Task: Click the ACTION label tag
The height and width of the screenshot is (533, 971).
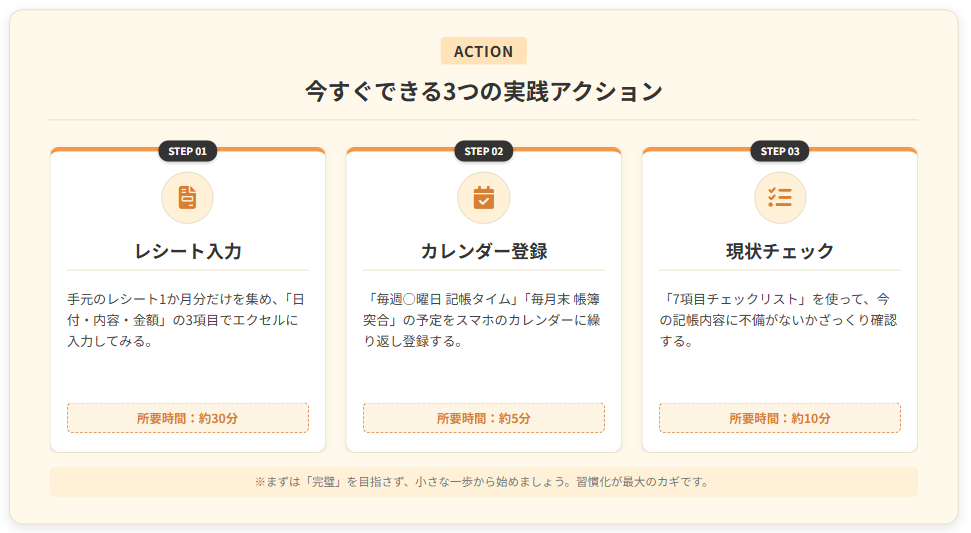Action: click(x=484, y=51)
